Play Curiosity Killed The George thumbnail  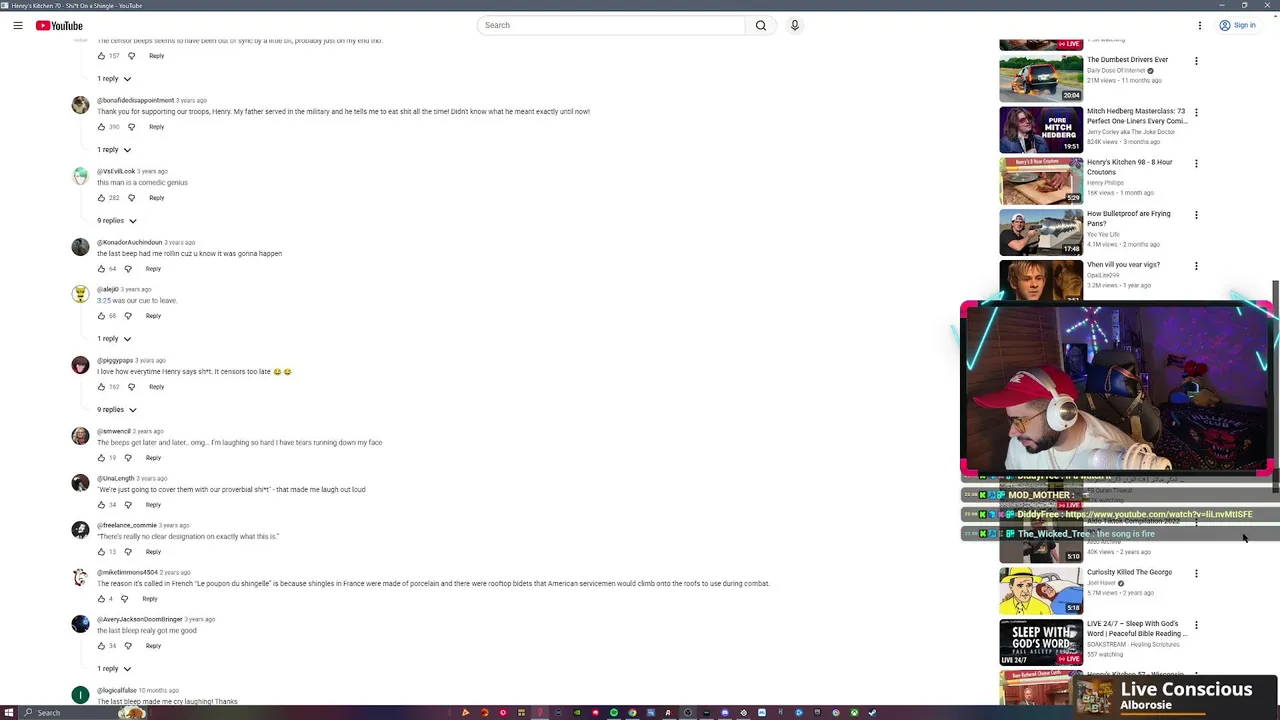tap(1041, 591)
